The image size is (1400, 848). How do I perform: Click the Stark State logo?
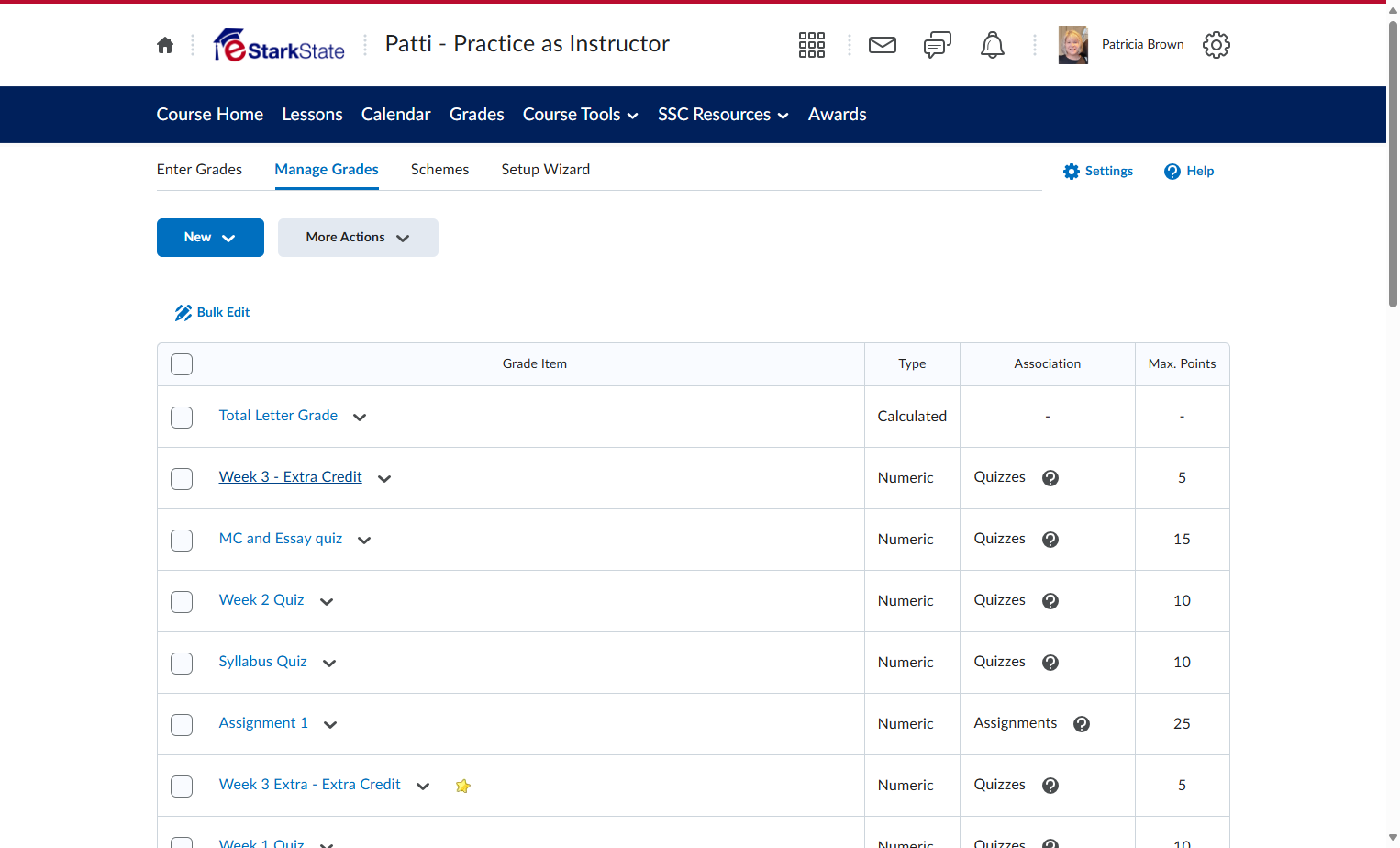pos(279,45)
